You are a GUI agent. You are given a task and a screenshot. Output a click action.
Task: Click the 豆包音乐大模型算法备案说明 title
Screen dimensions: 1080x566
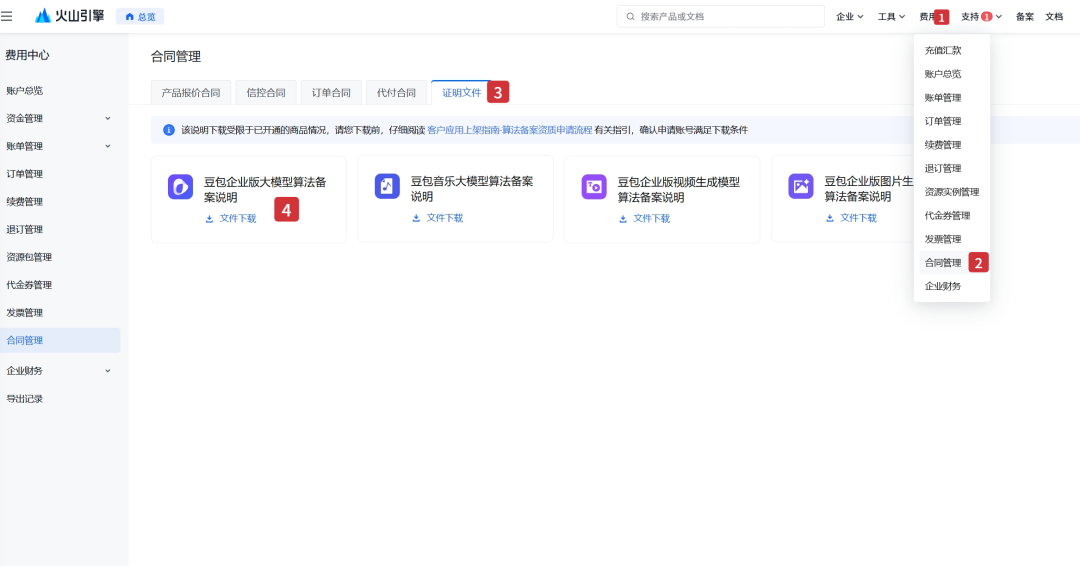coord(472,189)
